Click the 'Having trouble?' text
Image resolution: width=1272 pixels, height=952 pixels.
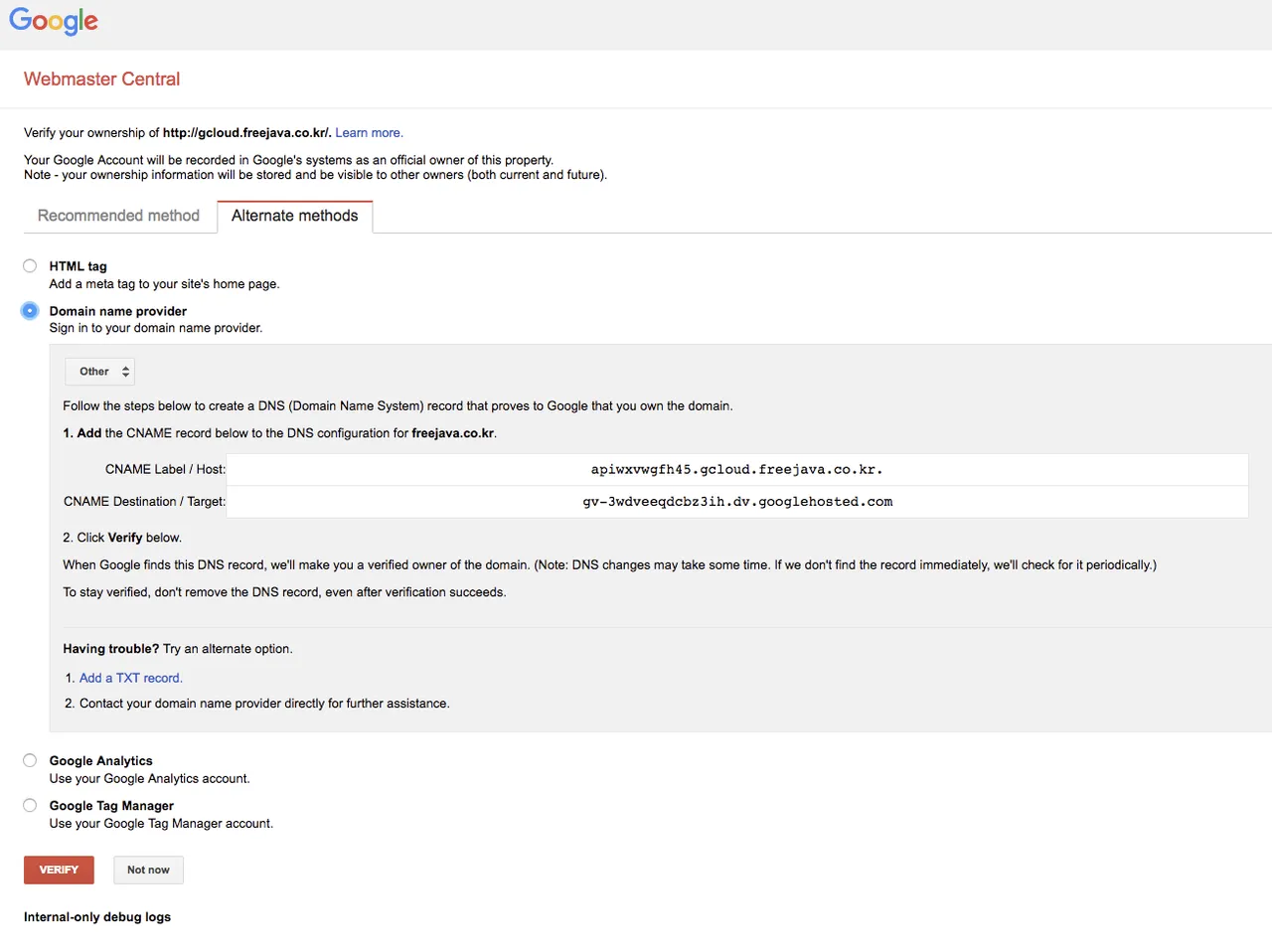(110, 649)
